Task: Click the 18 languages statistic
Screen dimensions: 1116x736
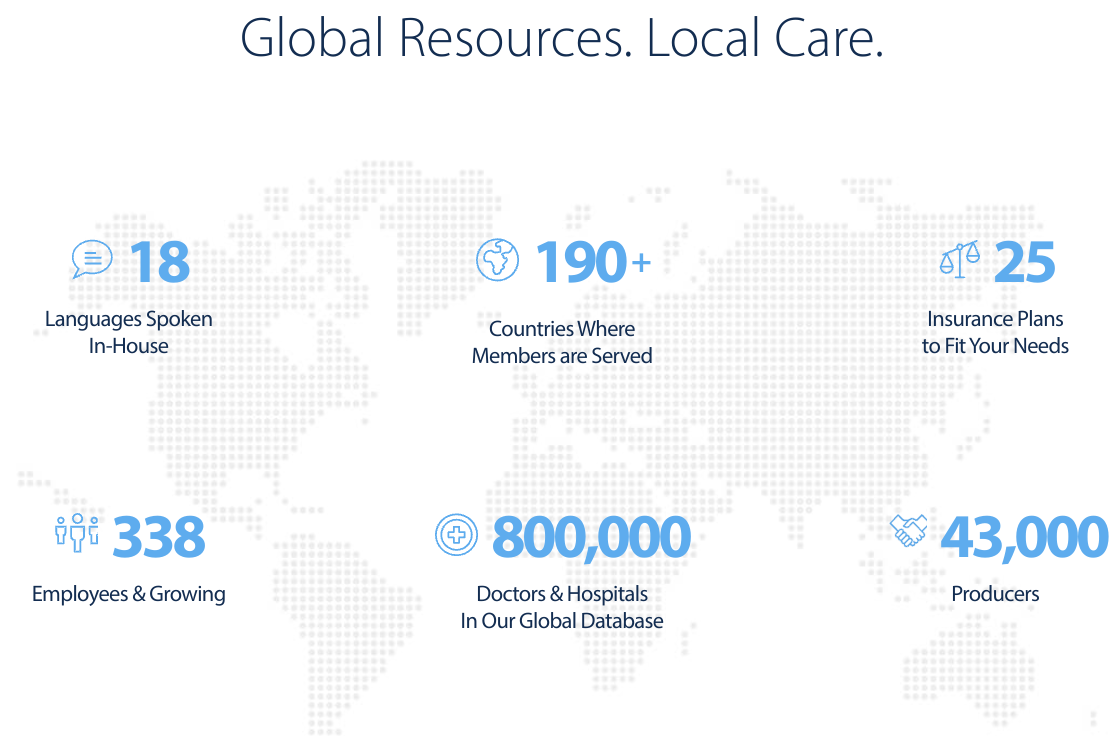Action: tap(160, 262)
